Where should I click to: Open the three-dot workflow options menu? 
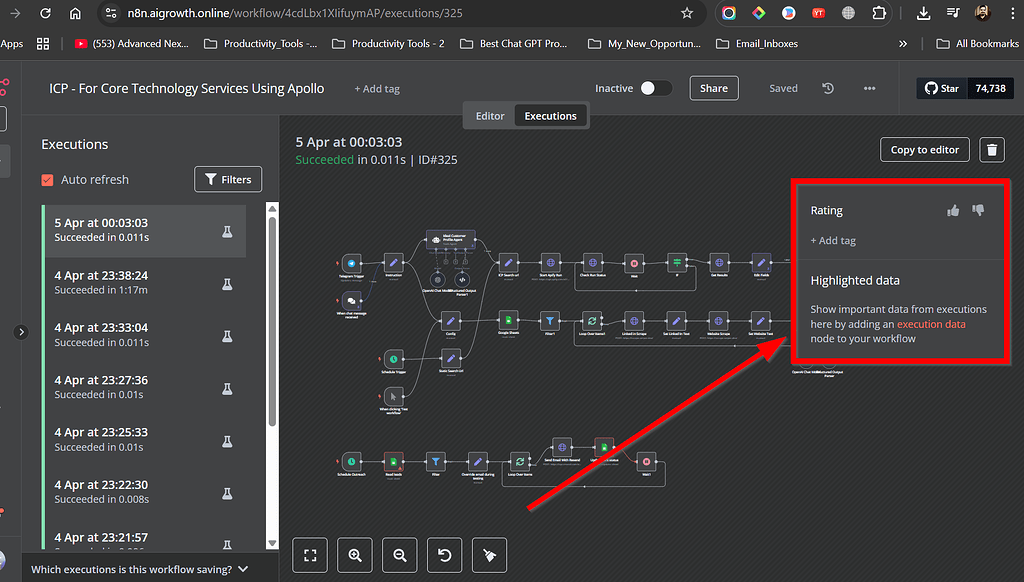pyautogui.click(x=869, y=88)
